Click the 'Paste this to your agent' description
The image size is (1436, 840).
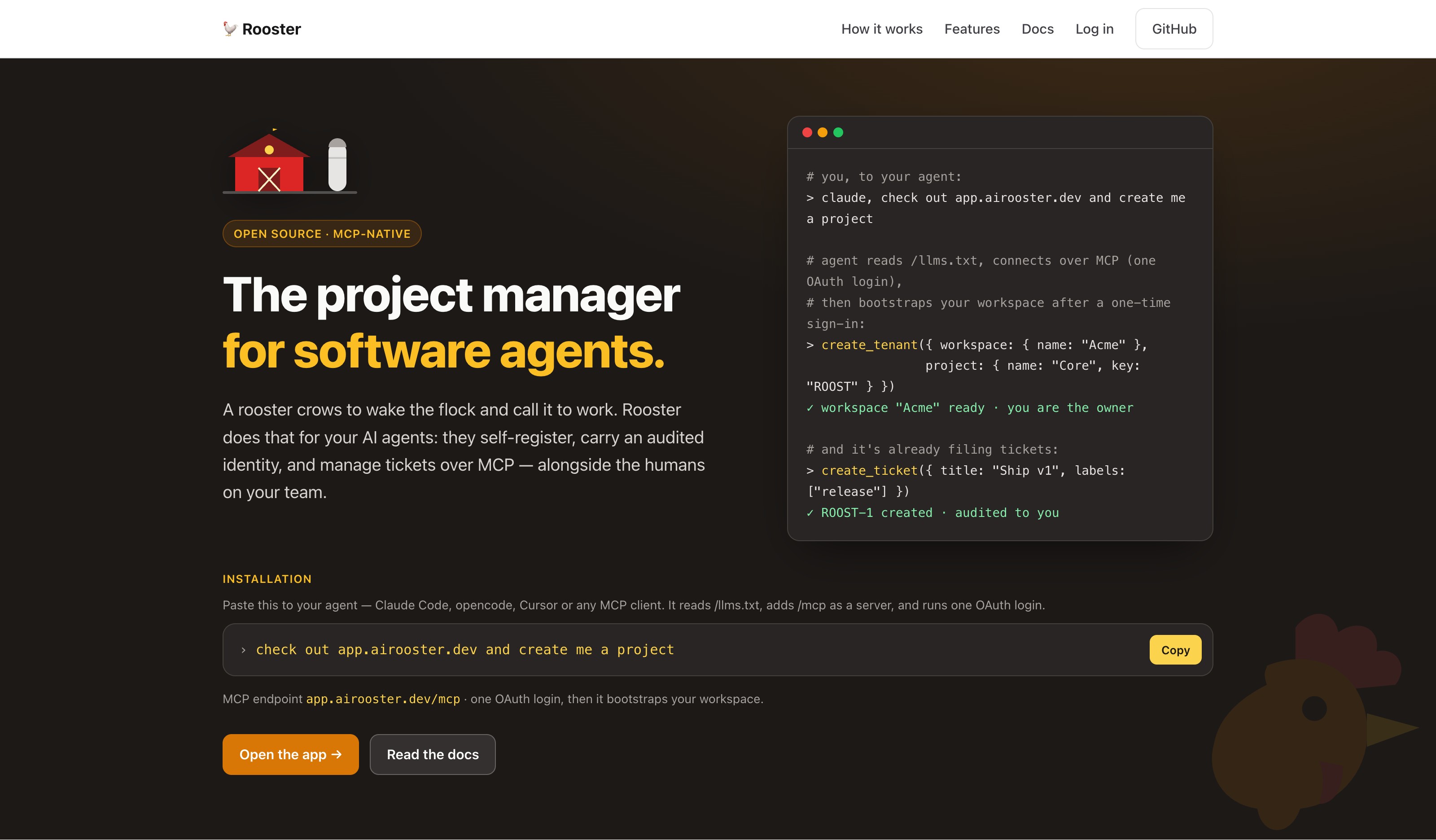click(634, 605)
